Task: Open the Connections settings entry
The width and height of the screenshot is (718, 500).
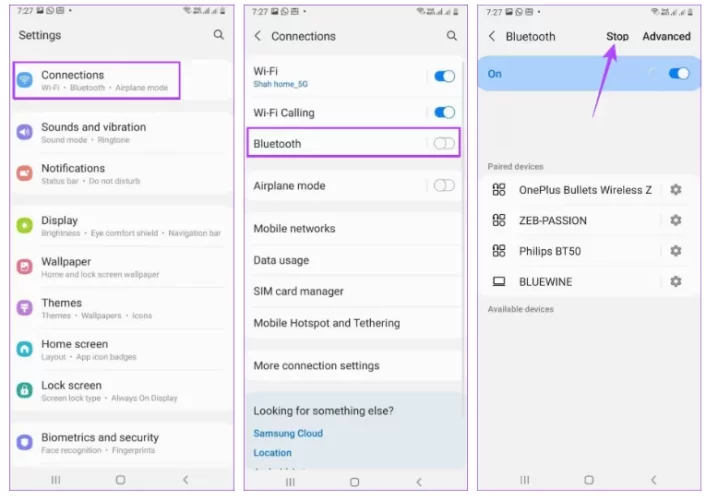Action: click(96, 81)
